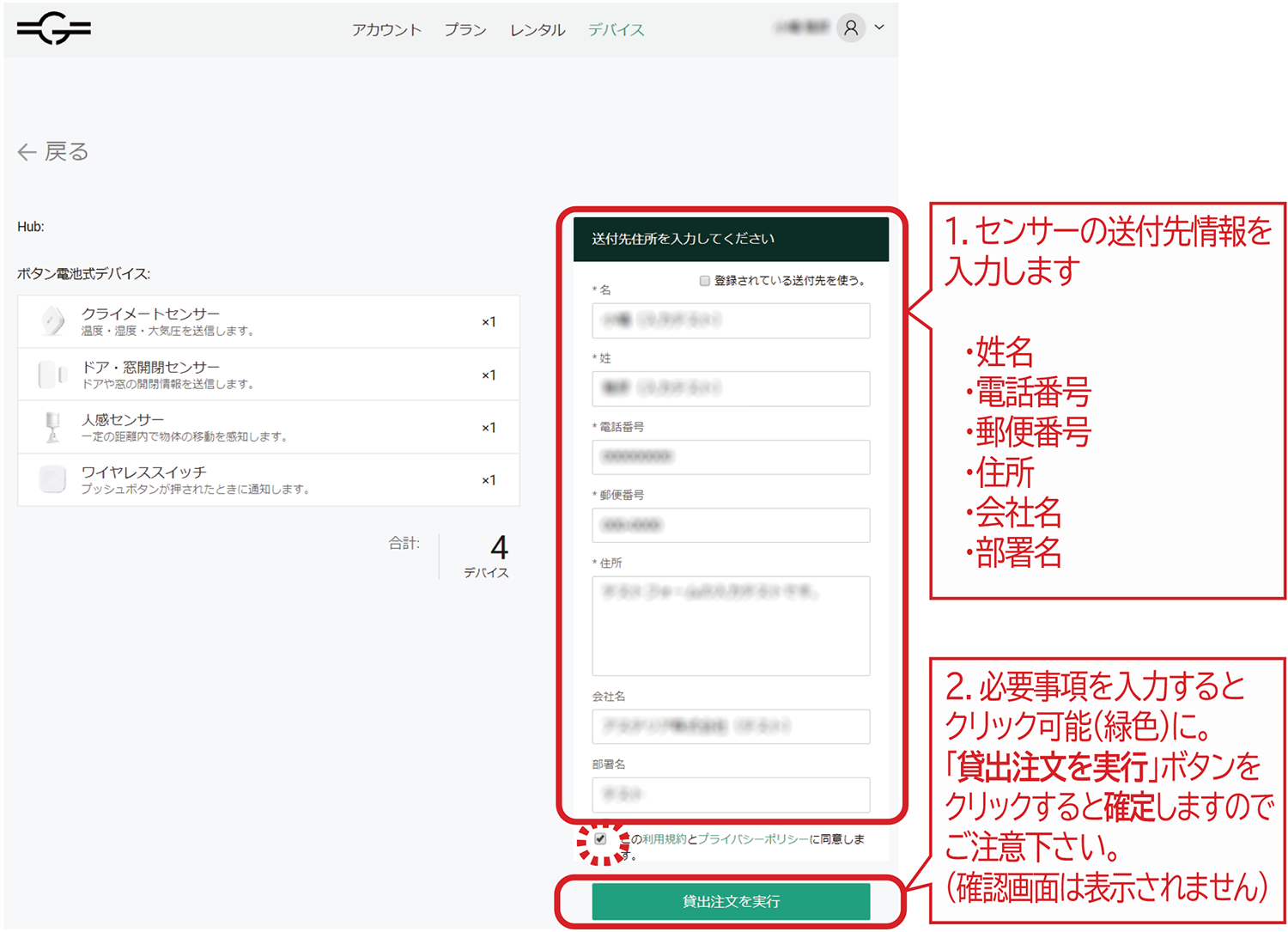Open the user profile avatar icon
This screenshot has width=1288, height=932.
pos(850,28)
